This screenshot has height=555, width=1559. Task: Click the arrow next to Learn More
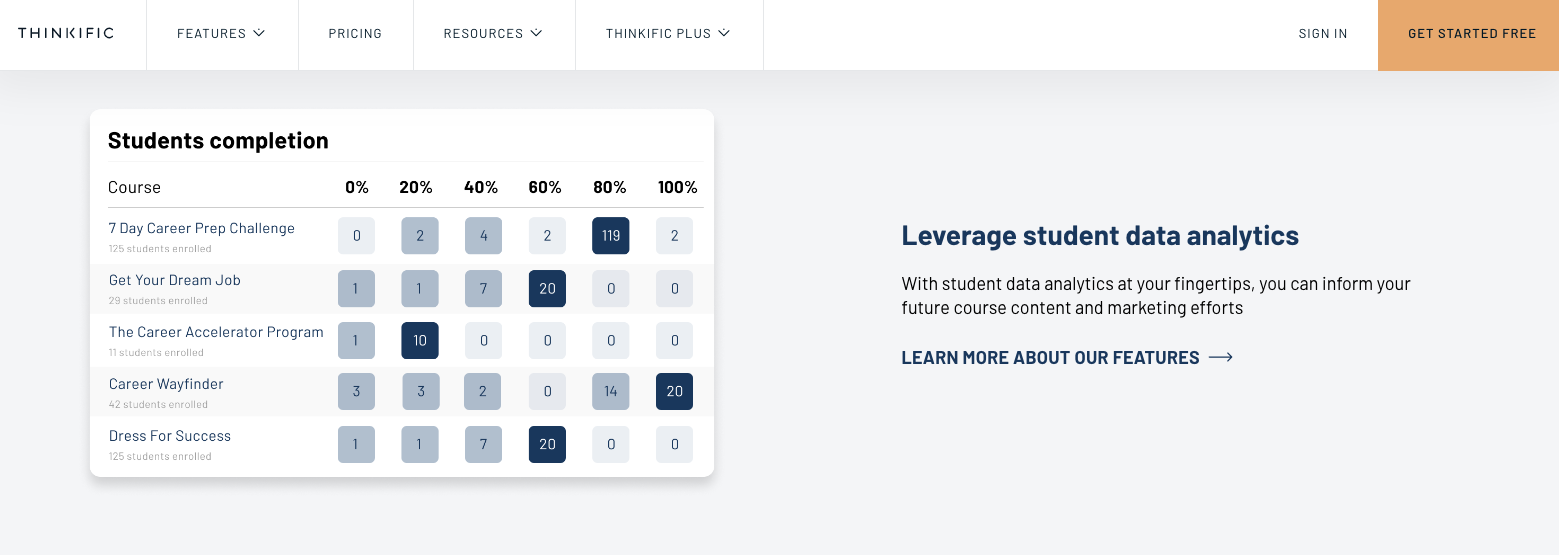1220,358
